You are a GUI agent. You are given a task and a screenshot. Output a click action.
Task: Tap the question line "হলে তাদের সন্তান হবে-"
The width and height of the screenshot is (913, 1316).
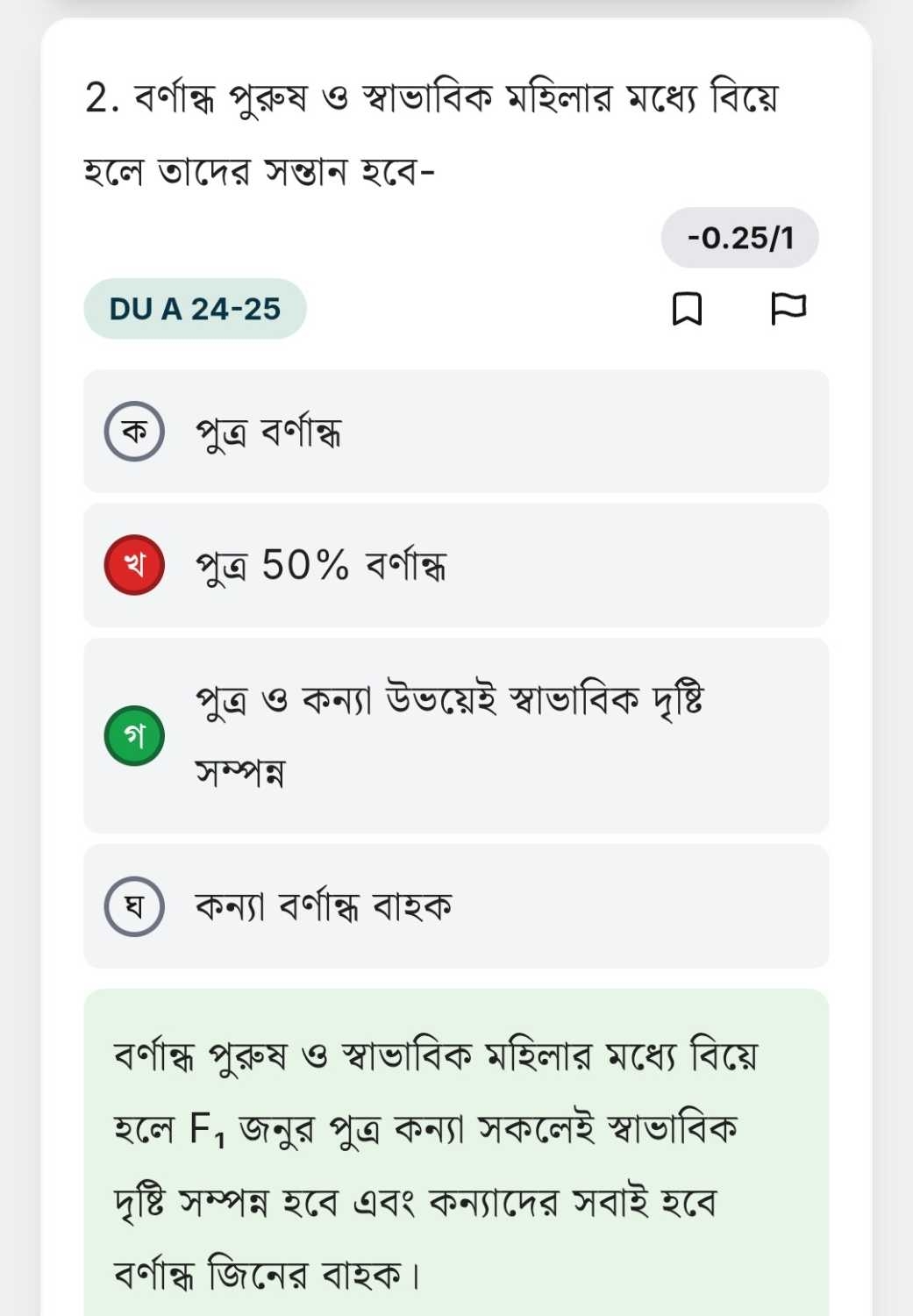259,171
